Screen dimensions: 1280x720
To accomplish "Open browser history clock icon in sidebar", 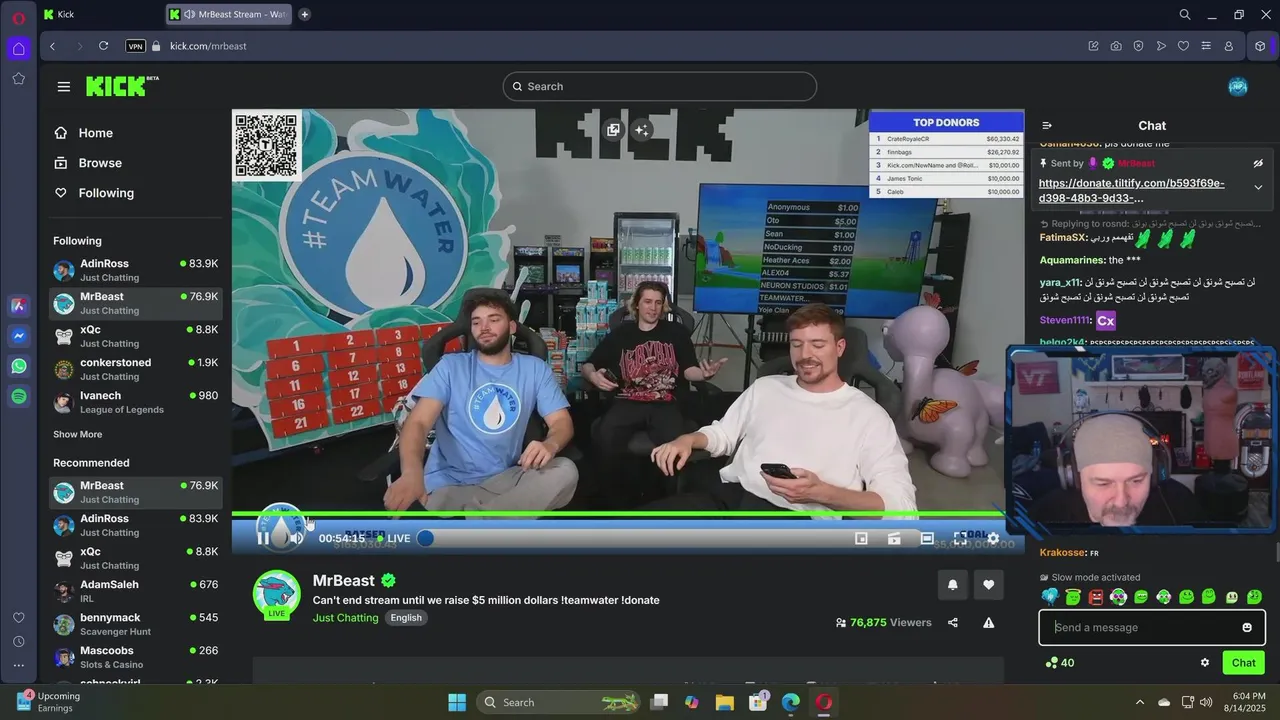I will coord(19,641).
